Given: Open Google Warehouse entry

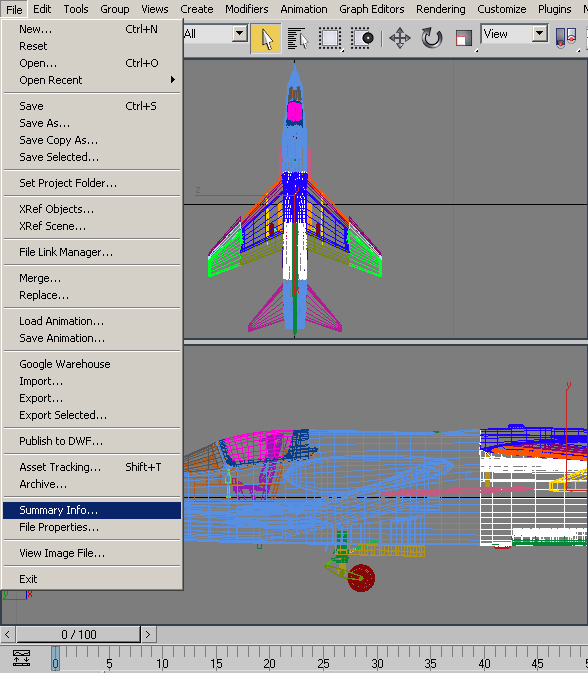Looking at the screenshot, I should [x=92, y=364].
